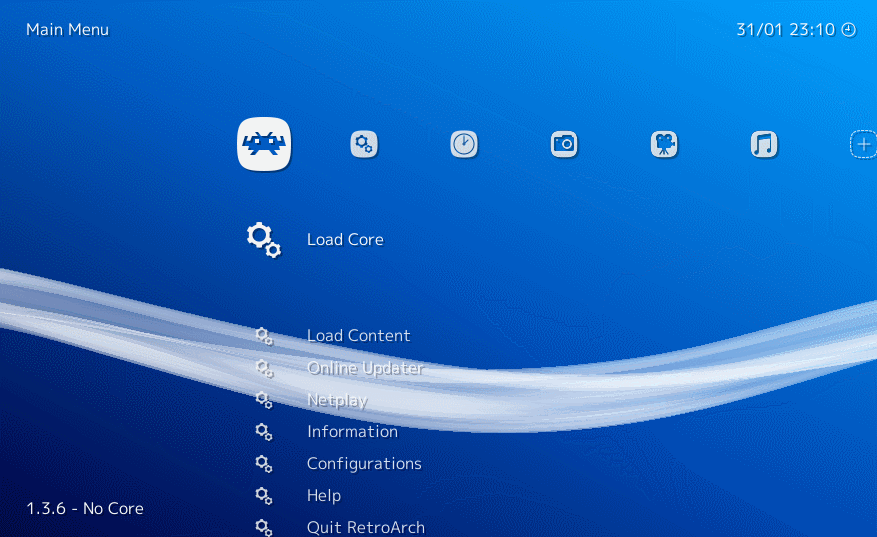Open the Configurations menu entry
Screen dimensions: 877x537
tap(364, 464)
